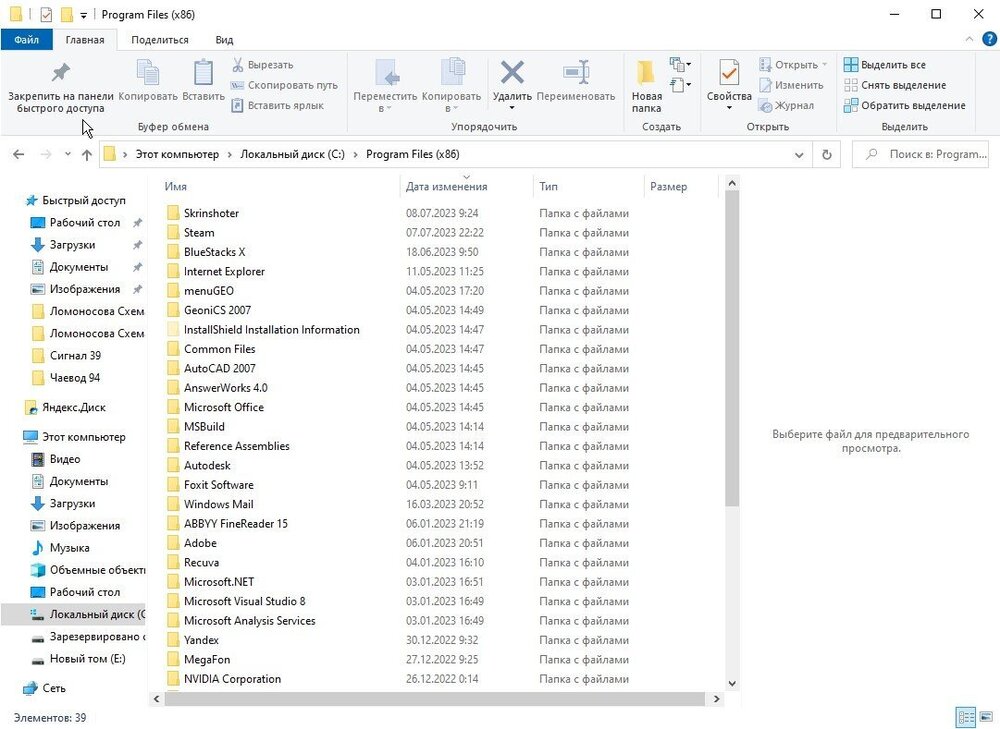
Task: Click Вставить ярлык in ribbon
Action: tap(277, 105)
